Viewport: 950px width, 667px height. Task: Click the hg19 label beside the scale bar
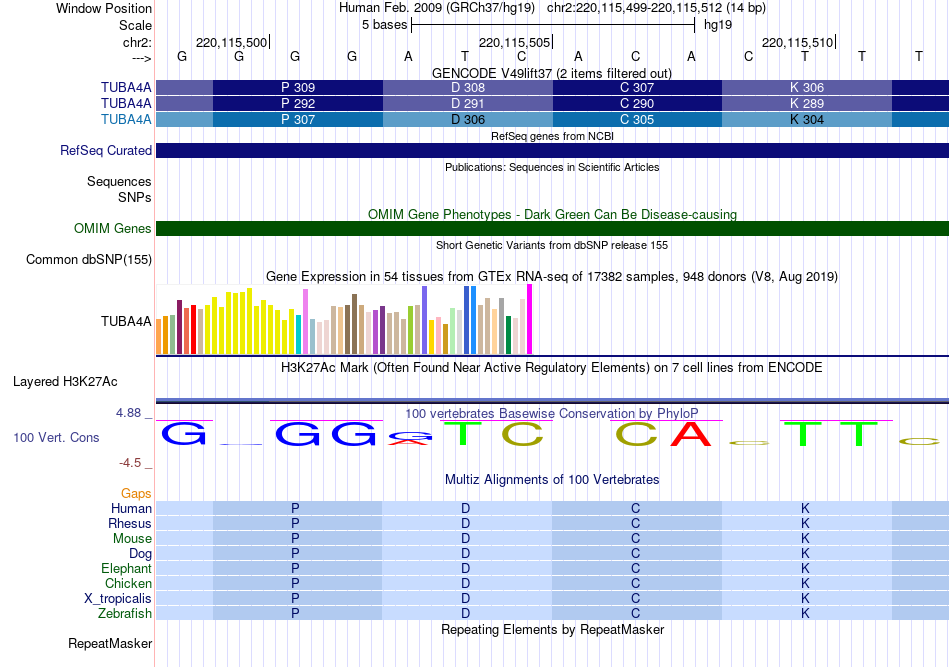click(x=718, y=25)
